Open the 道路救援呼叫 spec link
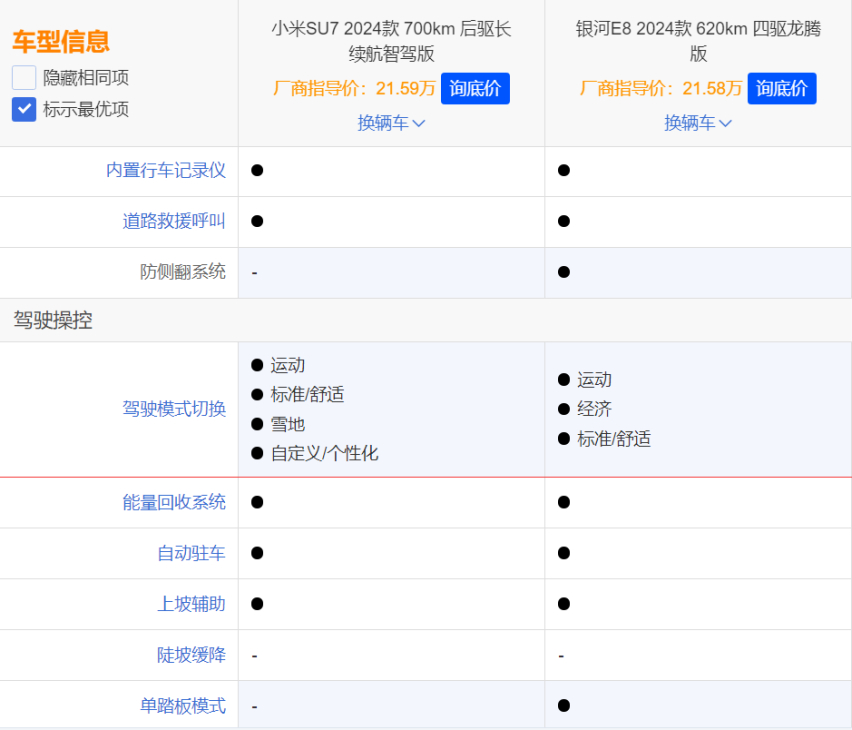 [x=174, y=221]
